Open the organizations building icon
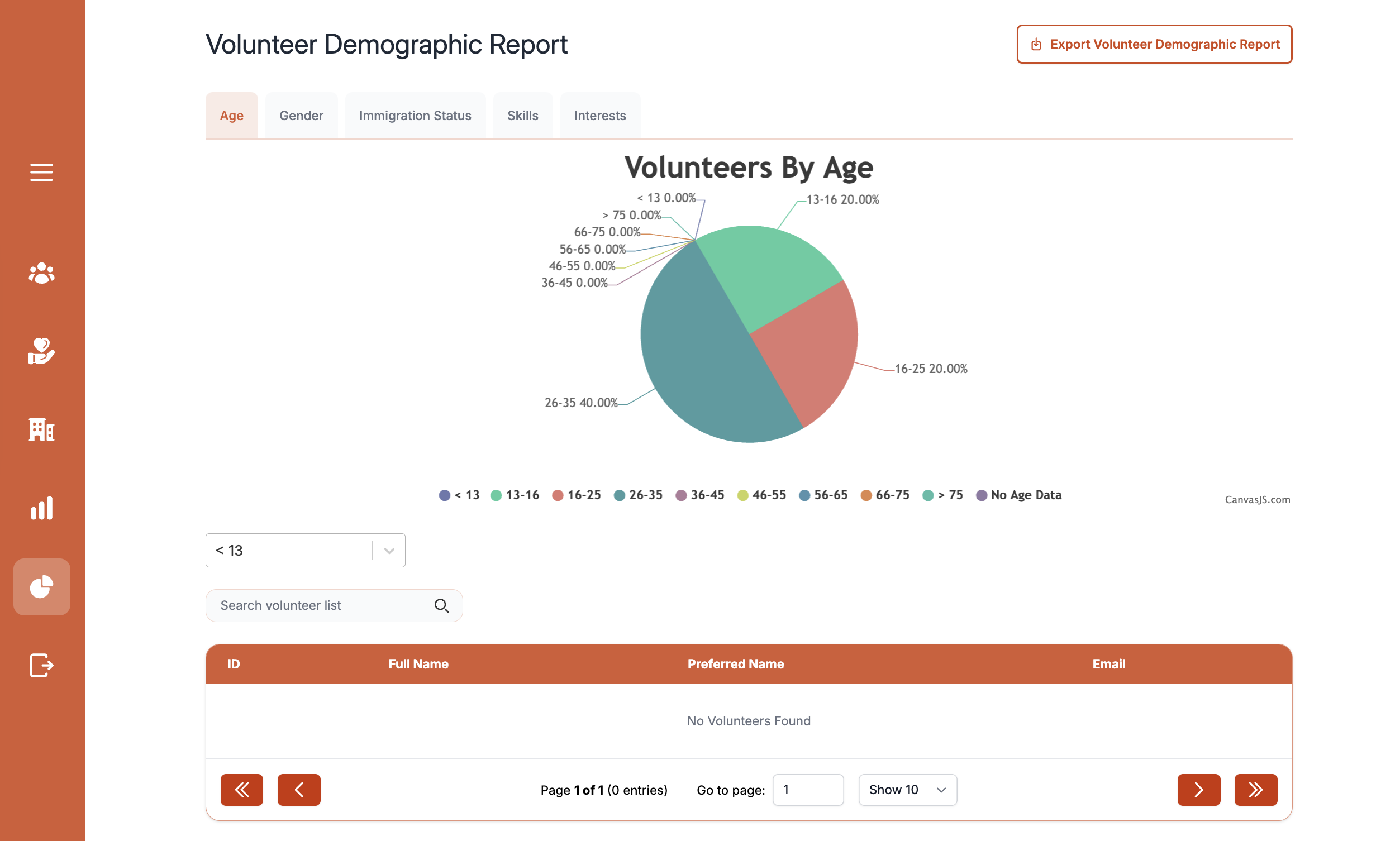The image size is (1400, 841). click(x=41, y=429)
